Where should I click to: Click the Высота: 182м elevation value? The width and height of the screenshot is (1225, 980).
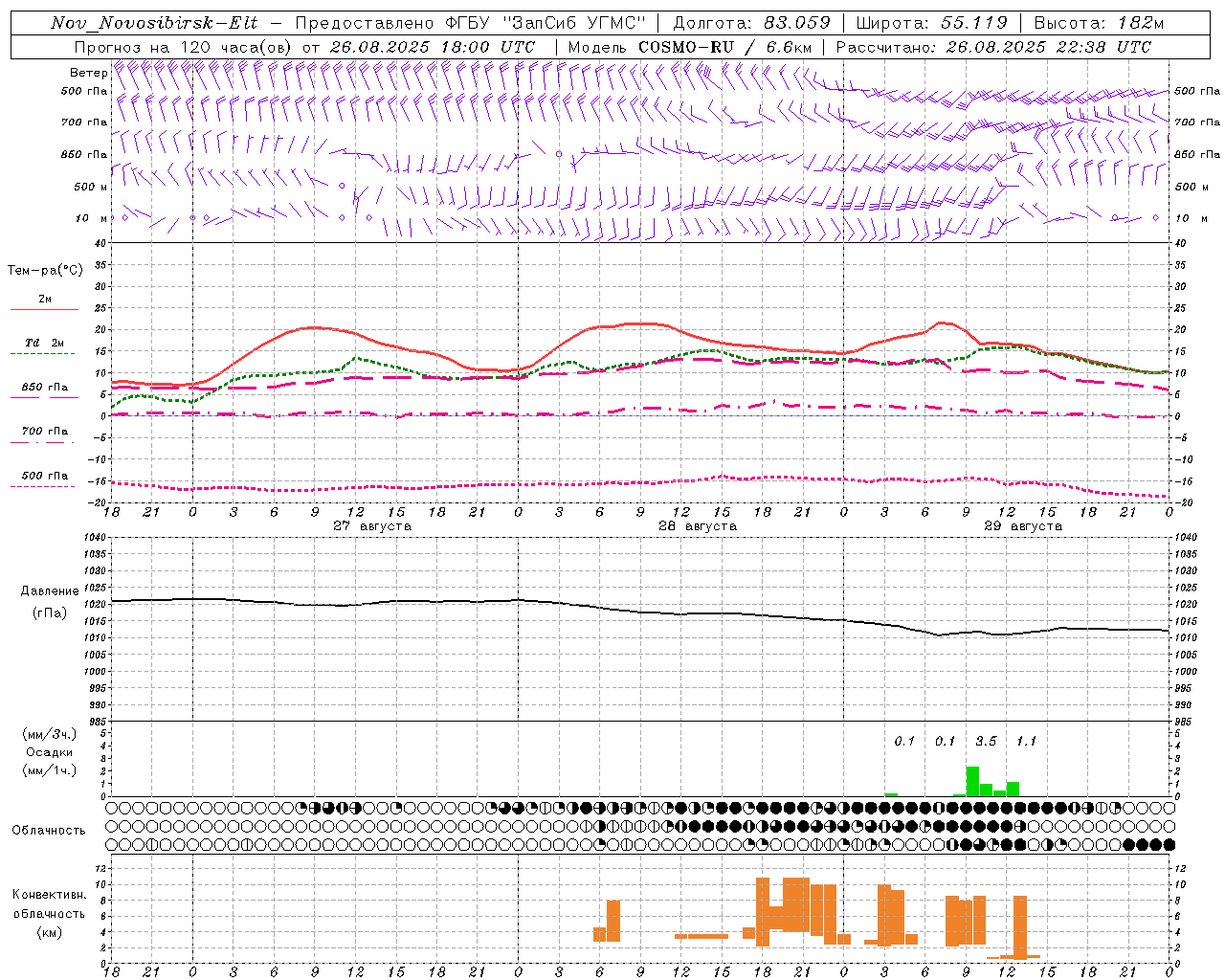pyautogui.click(x=1099, y=23)
